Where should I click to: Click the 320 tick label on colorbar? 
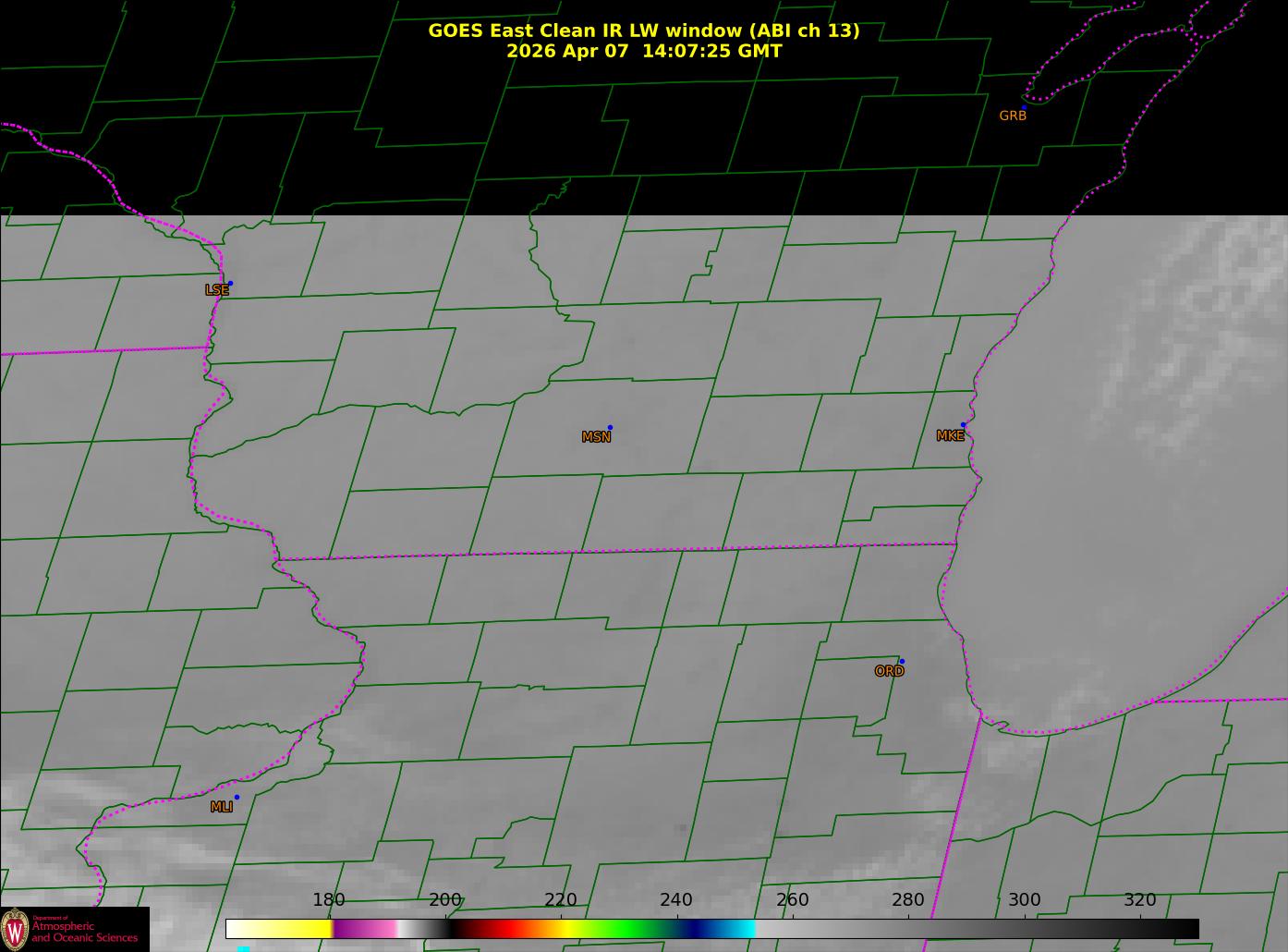(x=1139, y=900)
